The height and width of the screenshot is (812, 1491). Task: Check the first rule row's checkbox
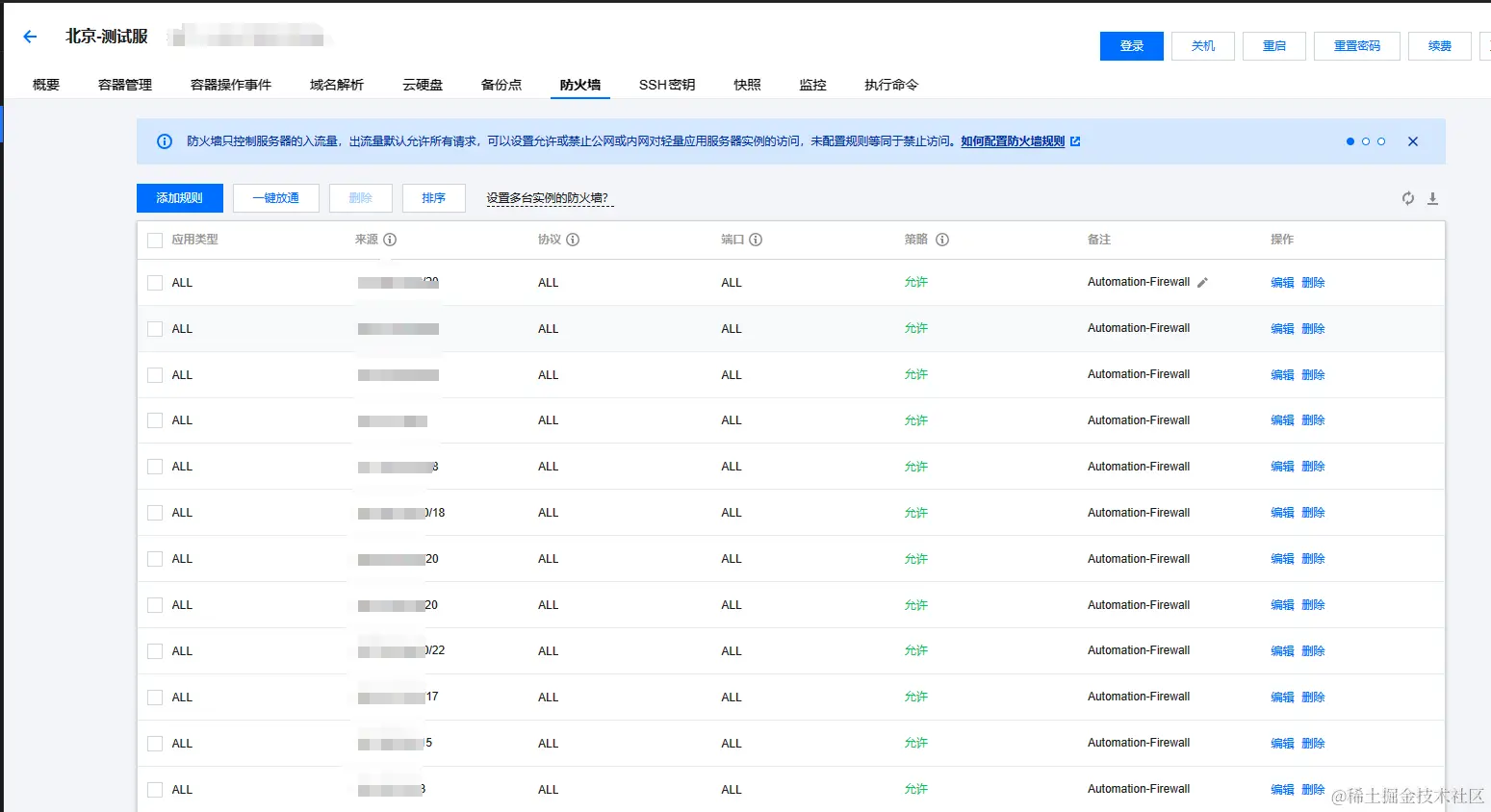[155, 283]
